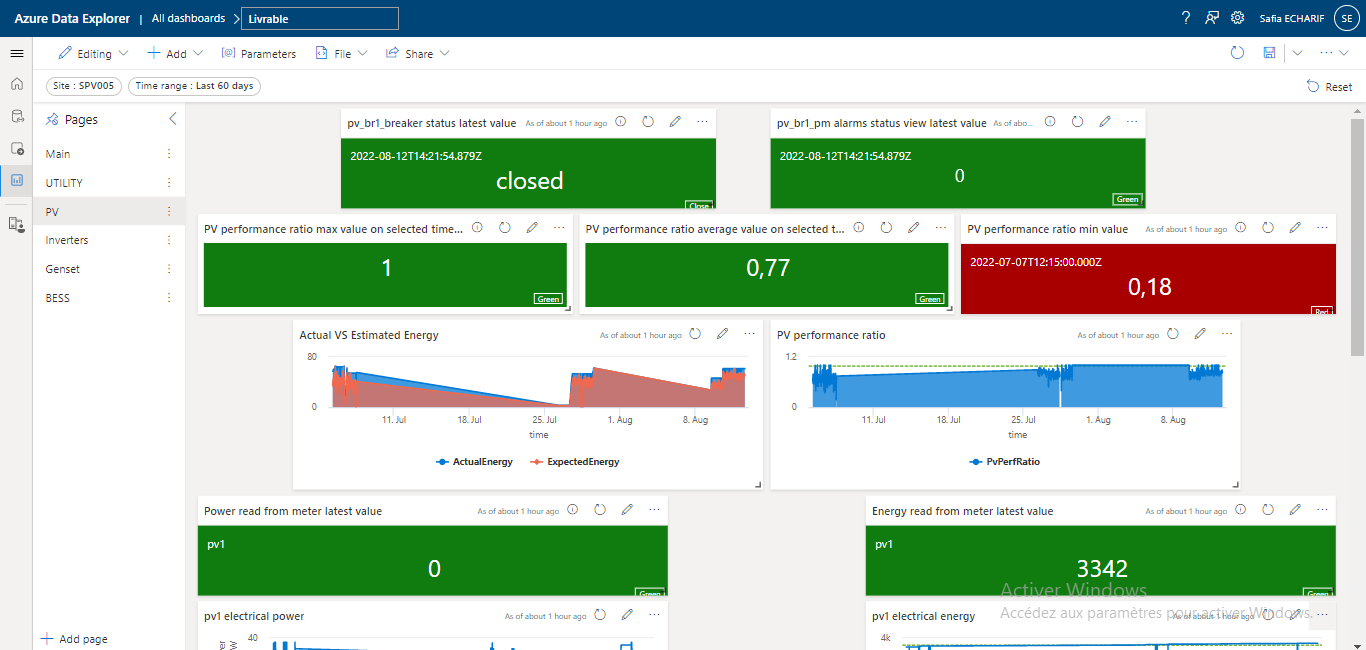Refresh pv1 electrical power tile
This screenshot has height=650, width=1366.
(x=600, y=615)
